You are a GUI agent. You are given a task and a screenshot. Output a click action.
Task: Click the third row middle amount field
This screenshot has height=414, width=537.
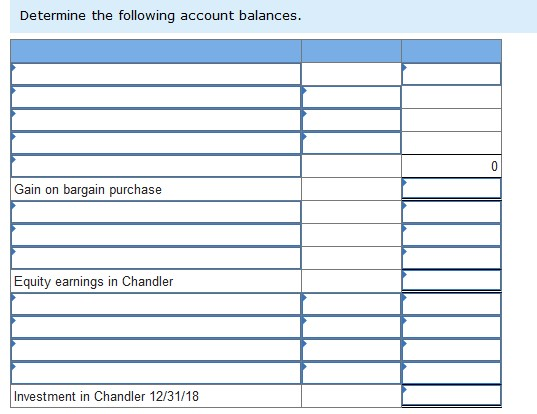[x=351, y=120]
